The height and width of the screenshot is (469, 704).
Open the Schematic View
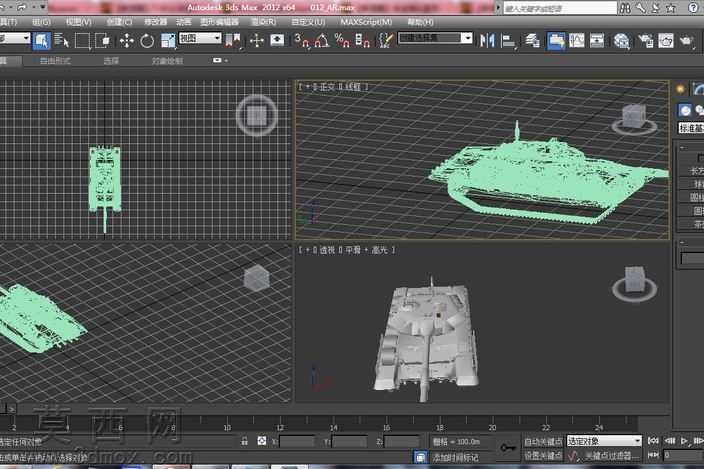pyautogui.click(x=597, y=41)
